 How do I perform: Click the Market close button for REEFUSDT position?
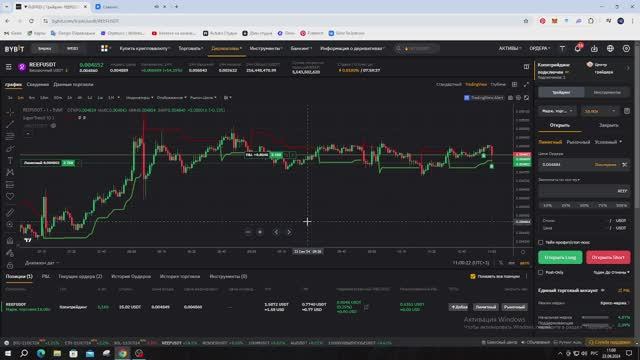point(514,307)
